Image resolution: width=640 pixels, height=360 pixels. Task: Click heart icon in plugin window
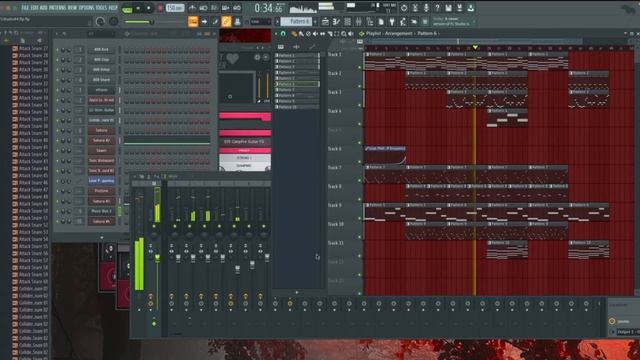[x=233, y=58]
